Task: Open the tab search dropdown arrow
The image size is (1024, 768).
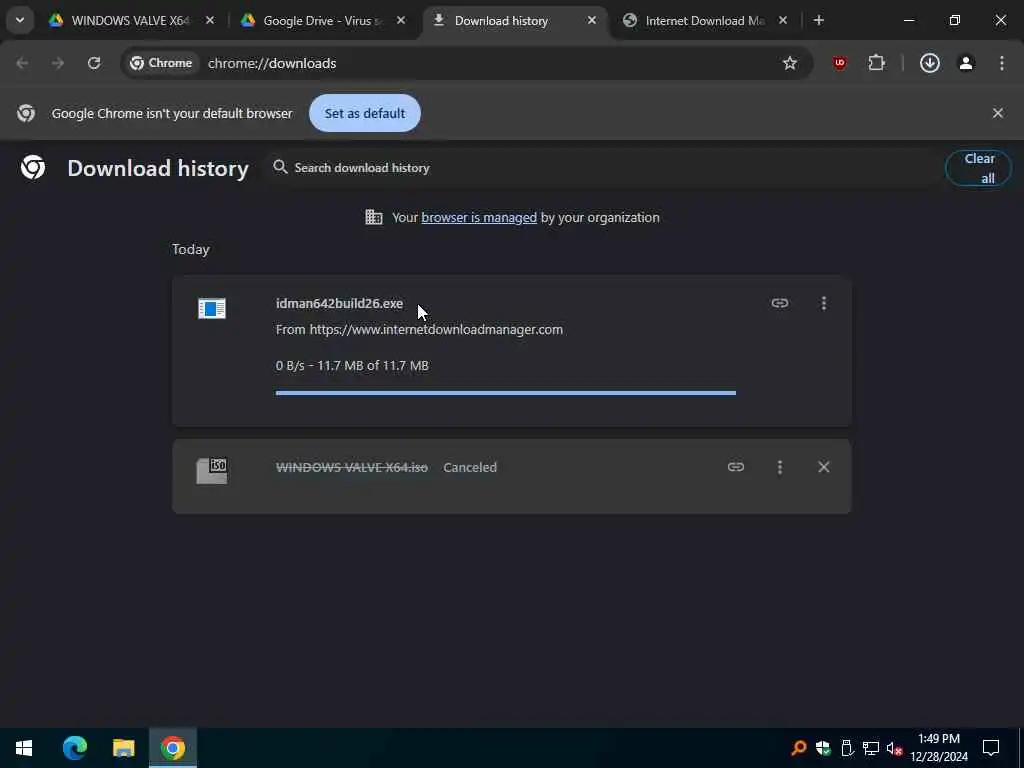Action: (x=20, y=20)
